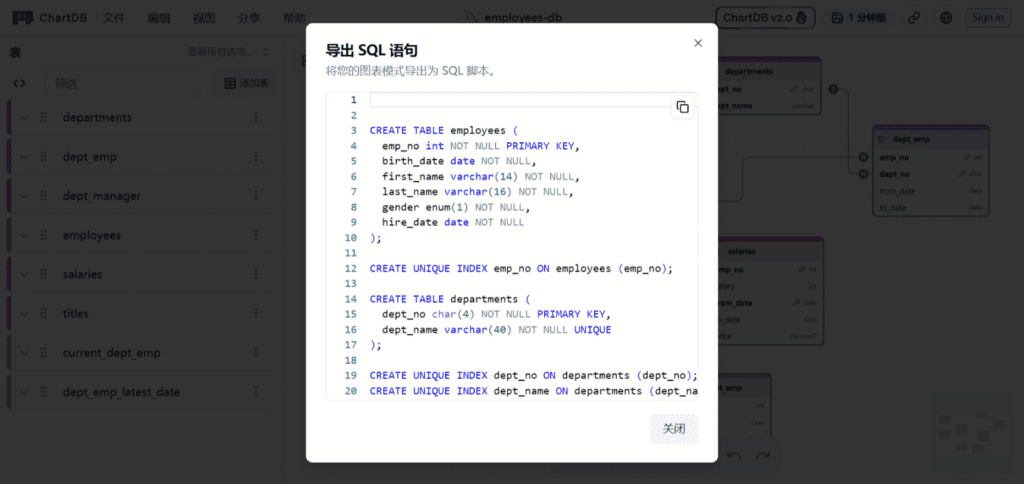This screenshot has width=1024, height=484.
Task: Open the language globe icon
Action: point(945,18)
